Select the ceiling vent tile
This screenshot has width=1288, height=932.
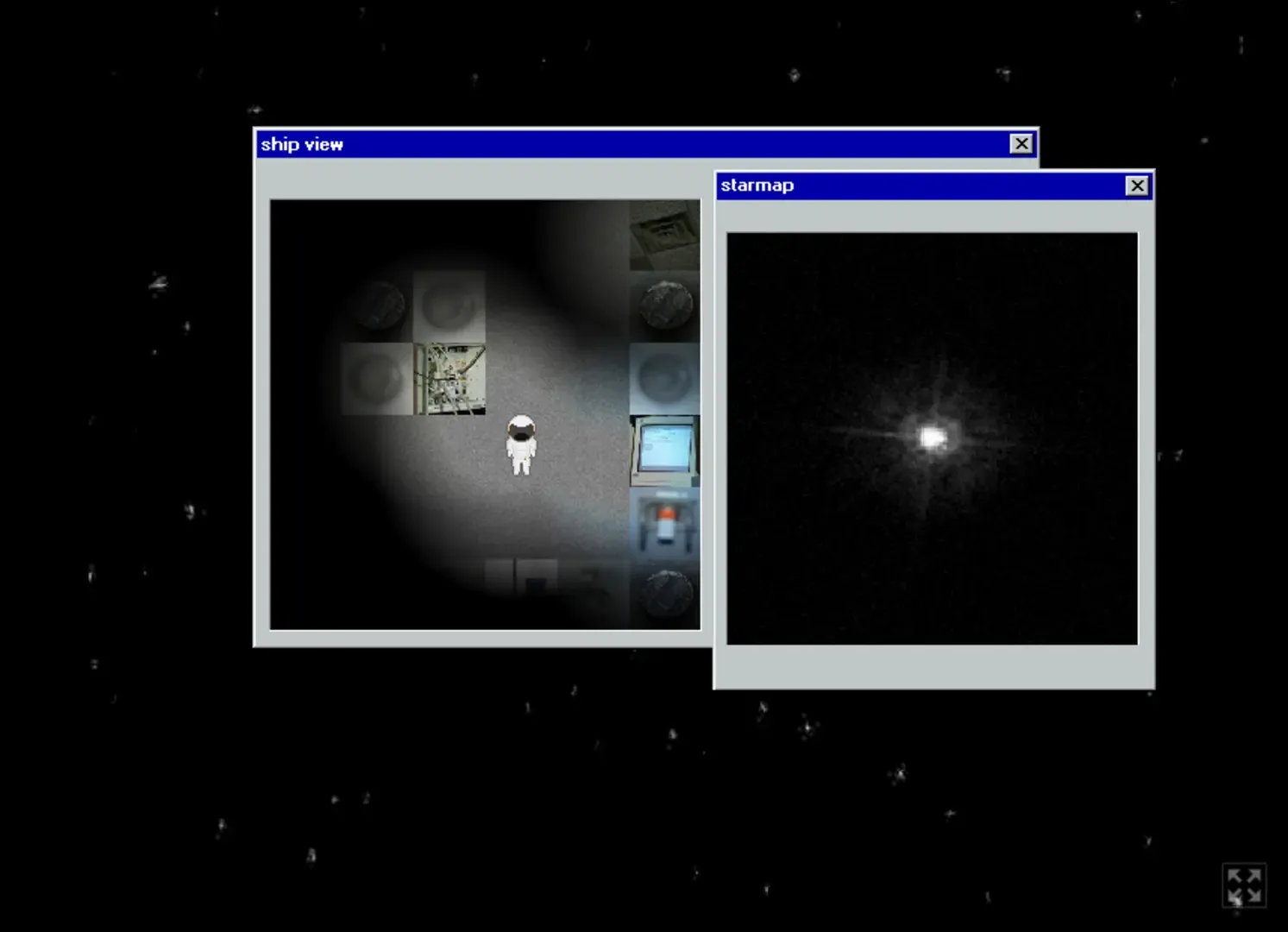click(x=664, y=234)
